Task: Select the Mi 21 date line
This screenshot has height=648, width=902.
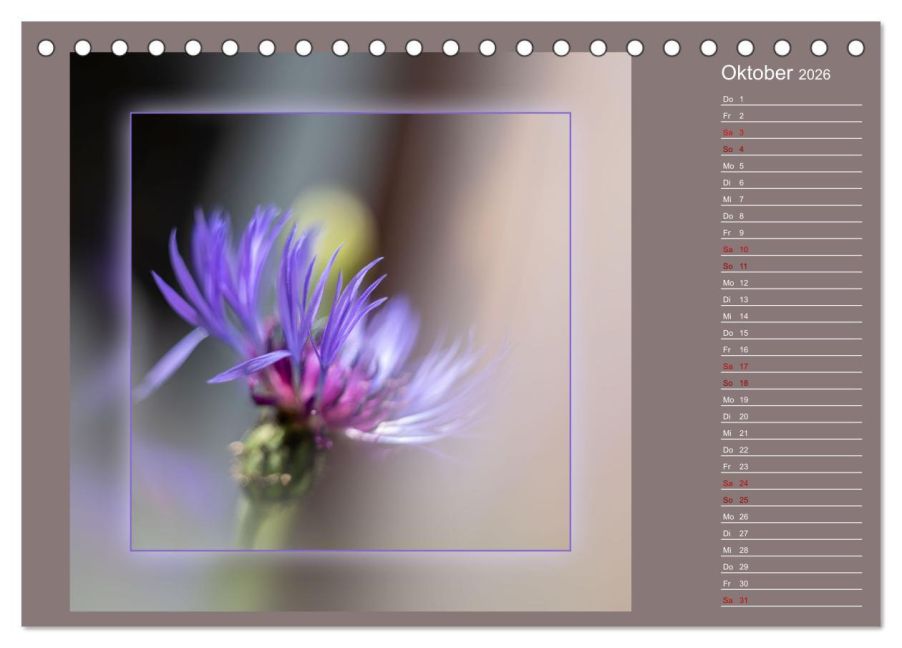Action: (x=790, y=433)
